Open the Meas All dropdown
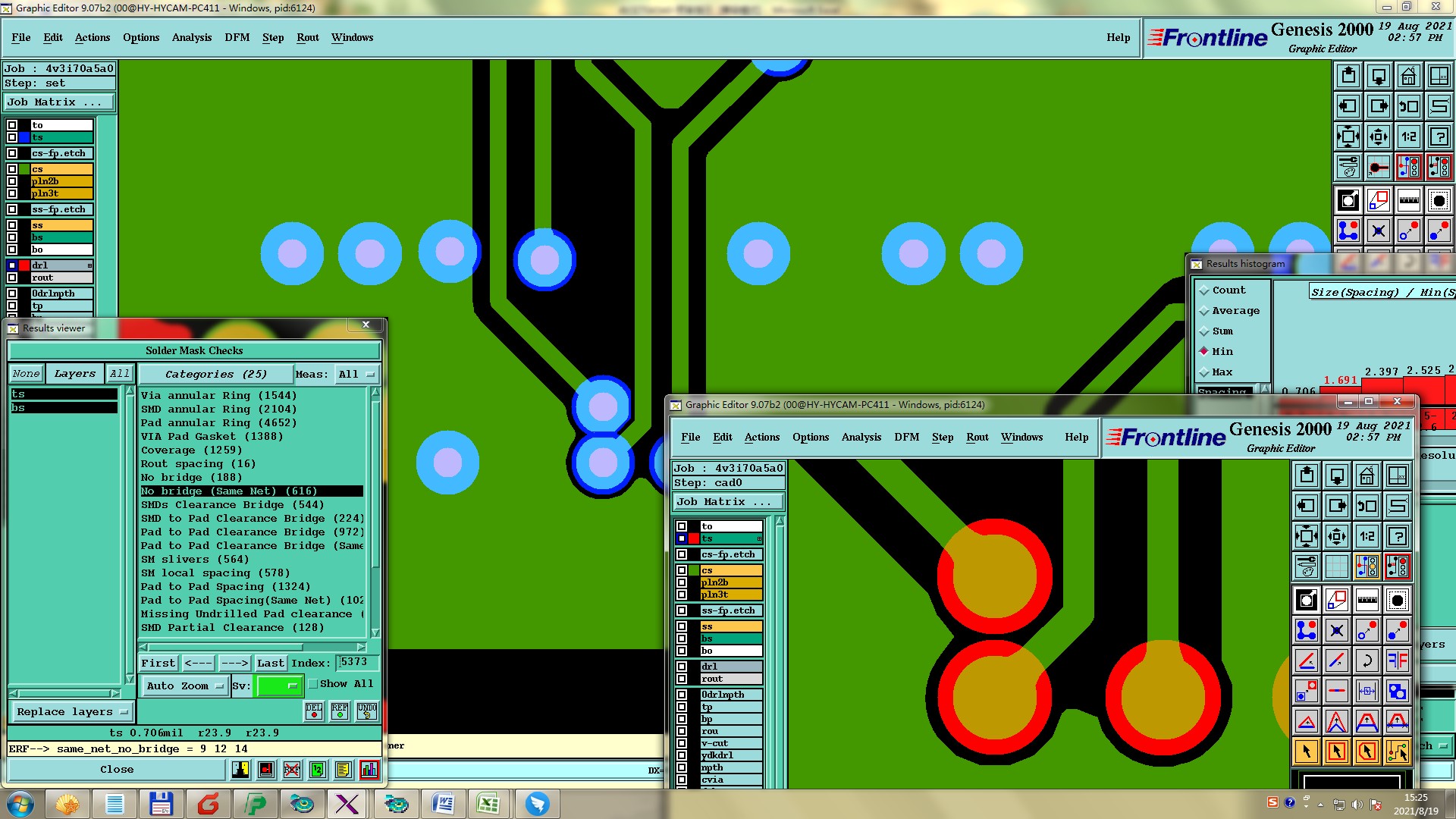 click(x=357, y=375)
